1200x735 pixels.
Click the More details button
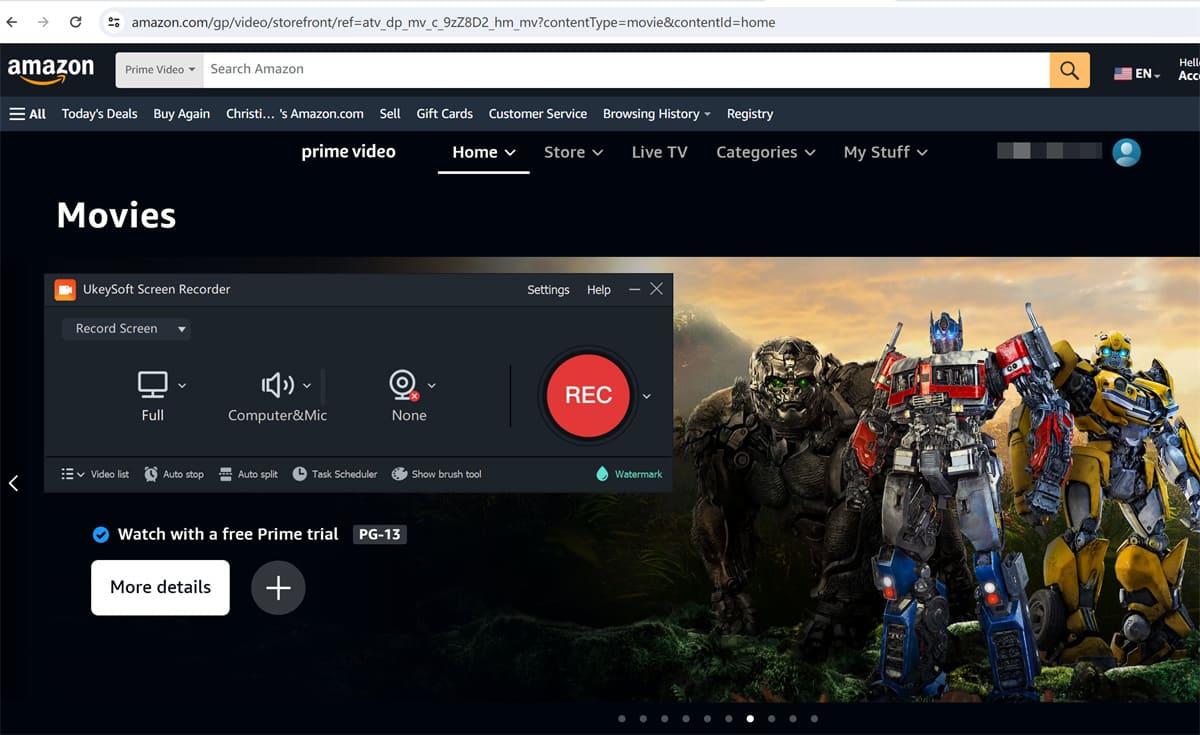pos(160,587)
